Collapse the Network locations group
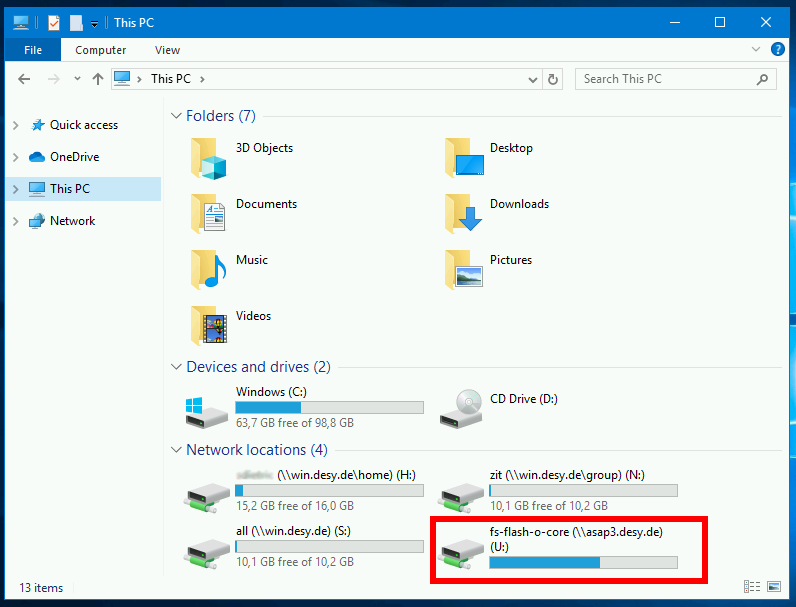The width and height of the screenshot is (796, 607). (x=176, y=450)
